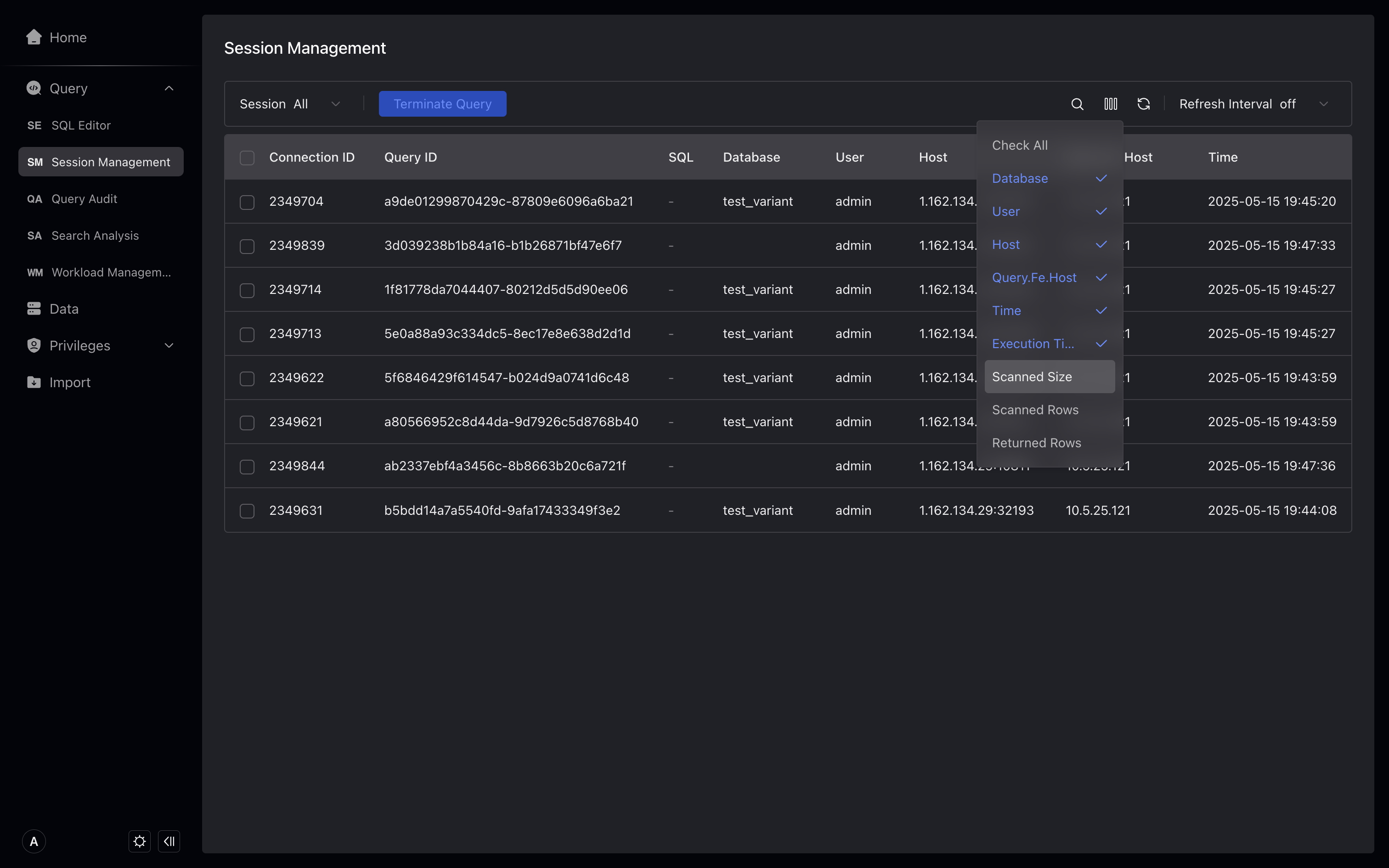Viewport: 1389px width, 868px height.
Task: Click the Database column header
Action: [751, 157]
